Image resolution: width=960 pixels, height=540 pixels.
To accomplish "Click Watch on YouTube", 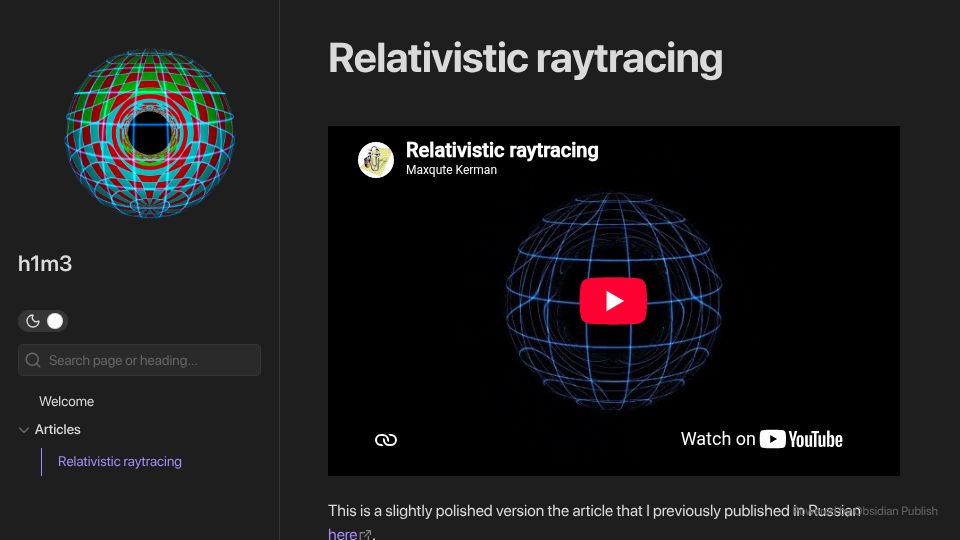I will 761,439.
